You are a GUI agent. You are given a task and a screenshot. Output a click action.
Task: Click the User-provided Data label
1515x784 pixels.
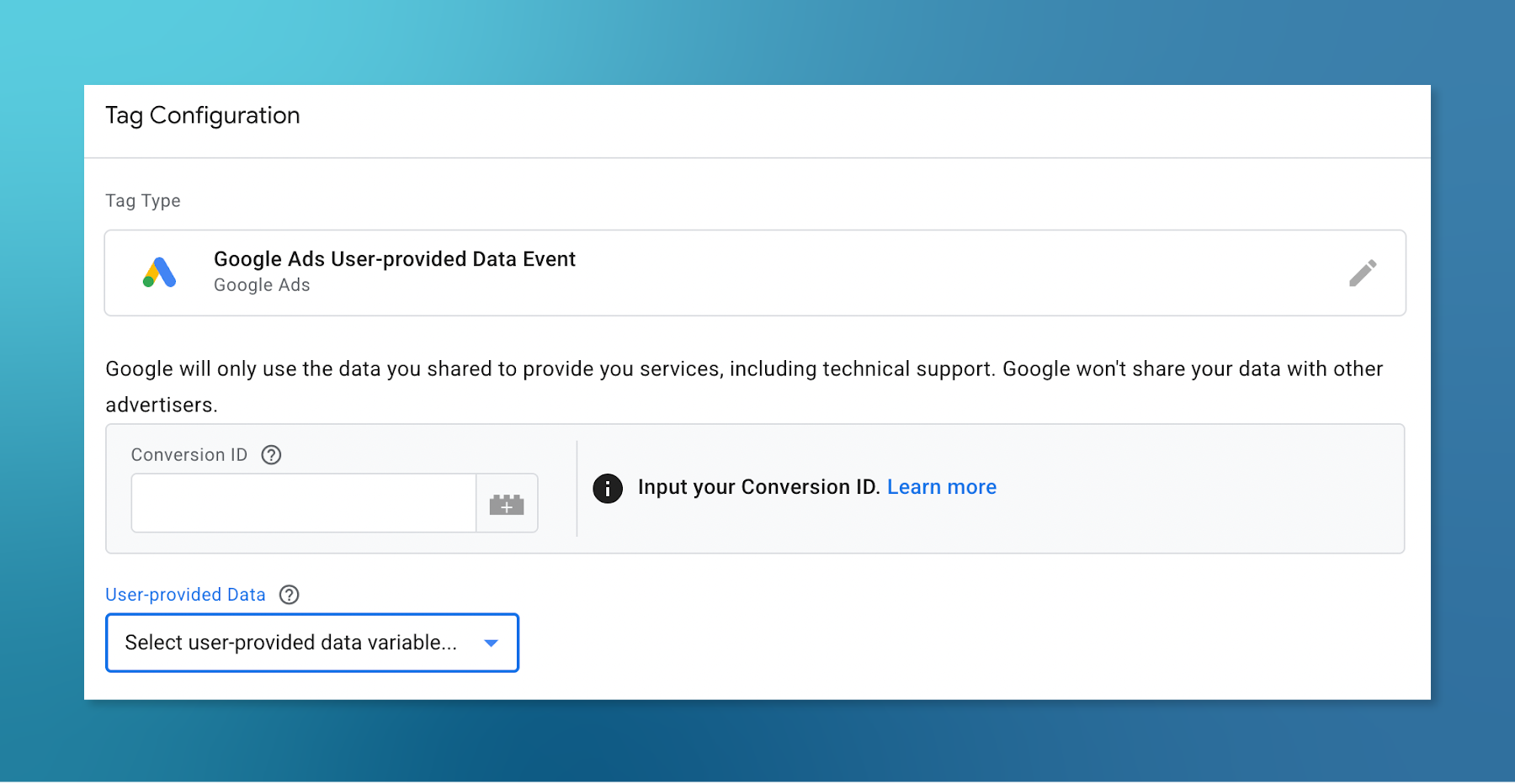point(185,595)
